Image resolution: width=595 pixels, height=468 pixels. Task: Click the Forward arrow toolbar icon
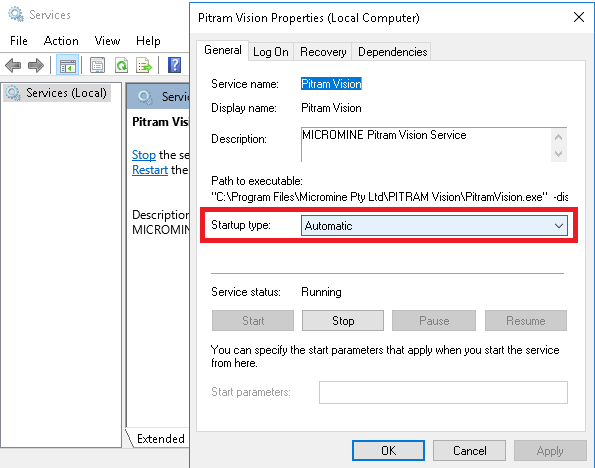pos(36,65)
